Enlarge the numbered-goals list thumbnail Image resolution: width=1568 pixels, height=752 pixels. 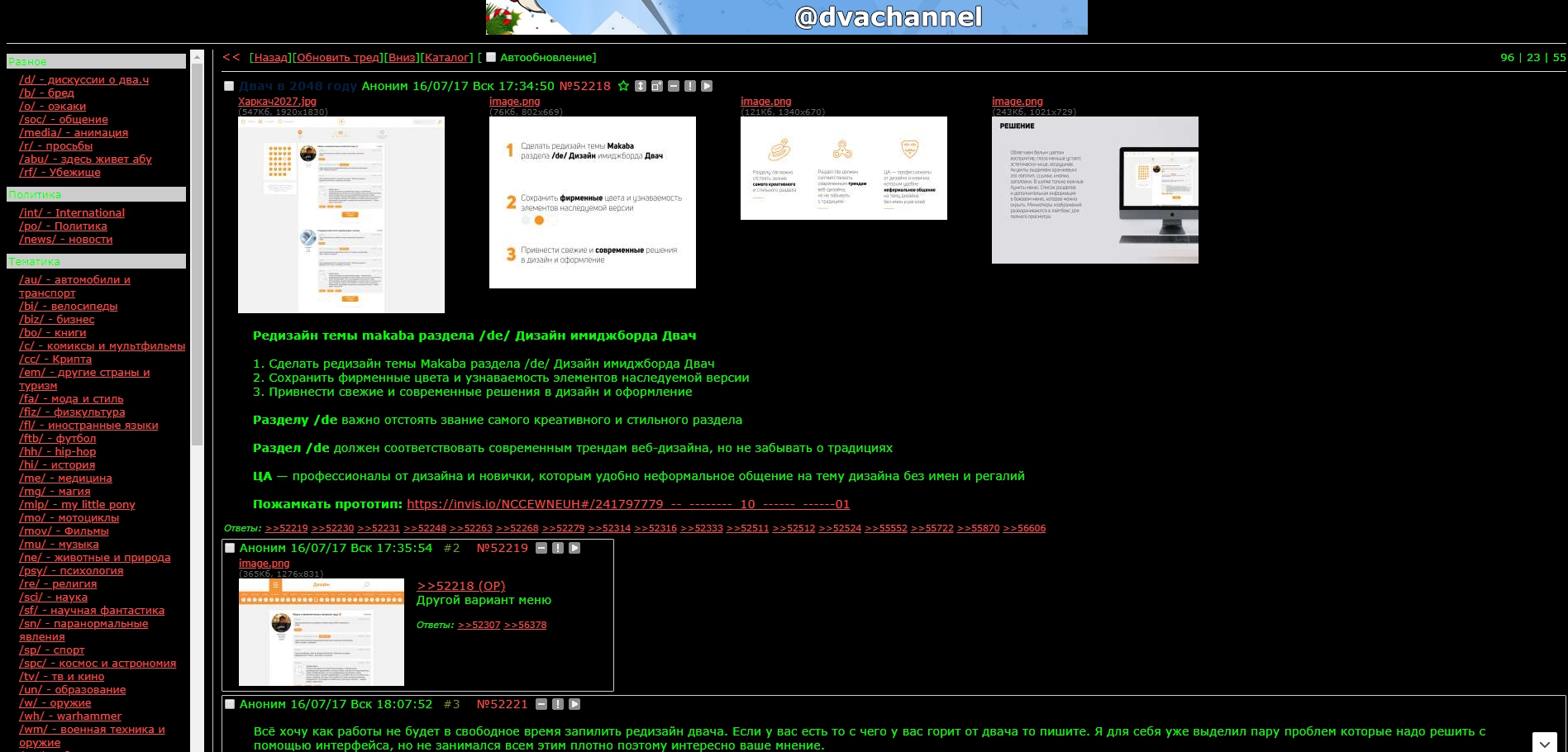click(x=593, y=202)
